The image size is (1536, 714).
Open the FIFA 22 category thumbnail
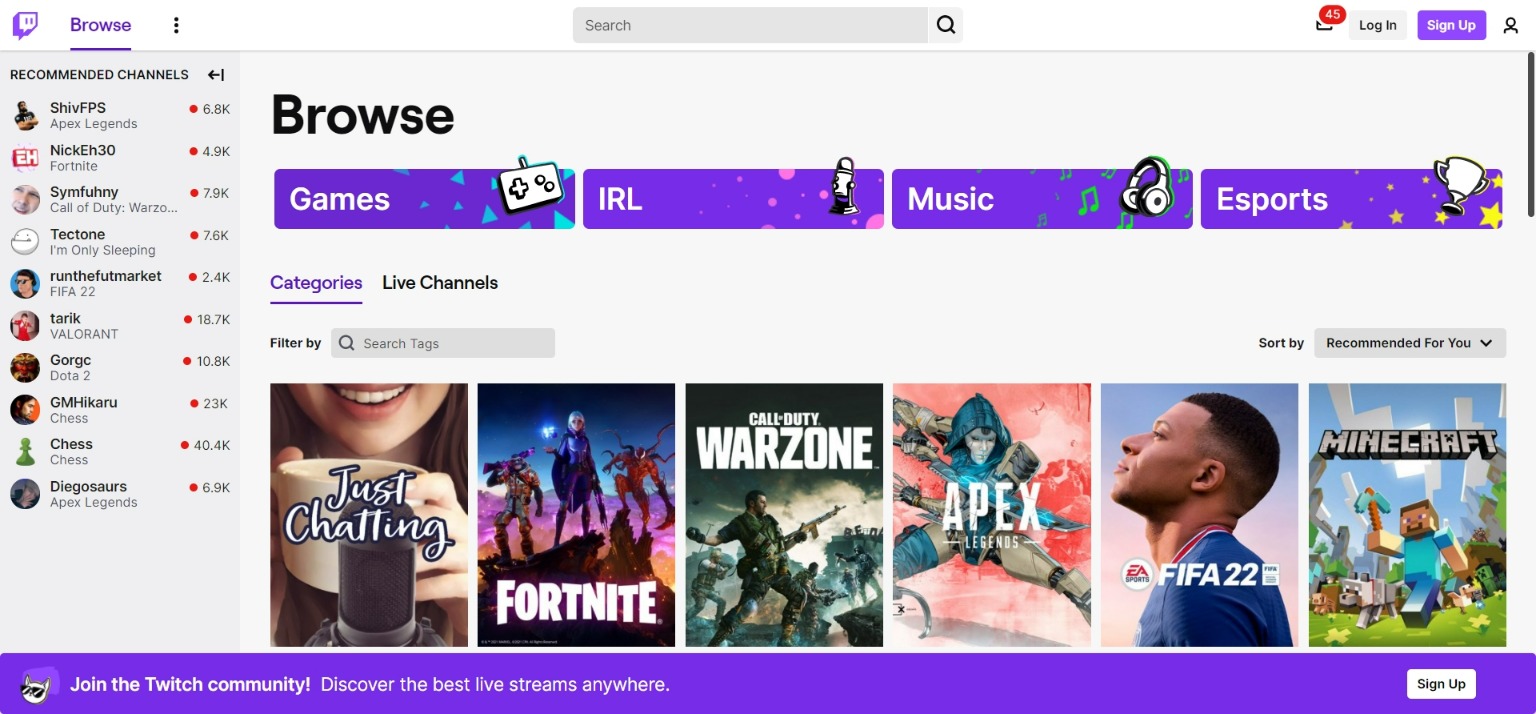coord(1199,515)
